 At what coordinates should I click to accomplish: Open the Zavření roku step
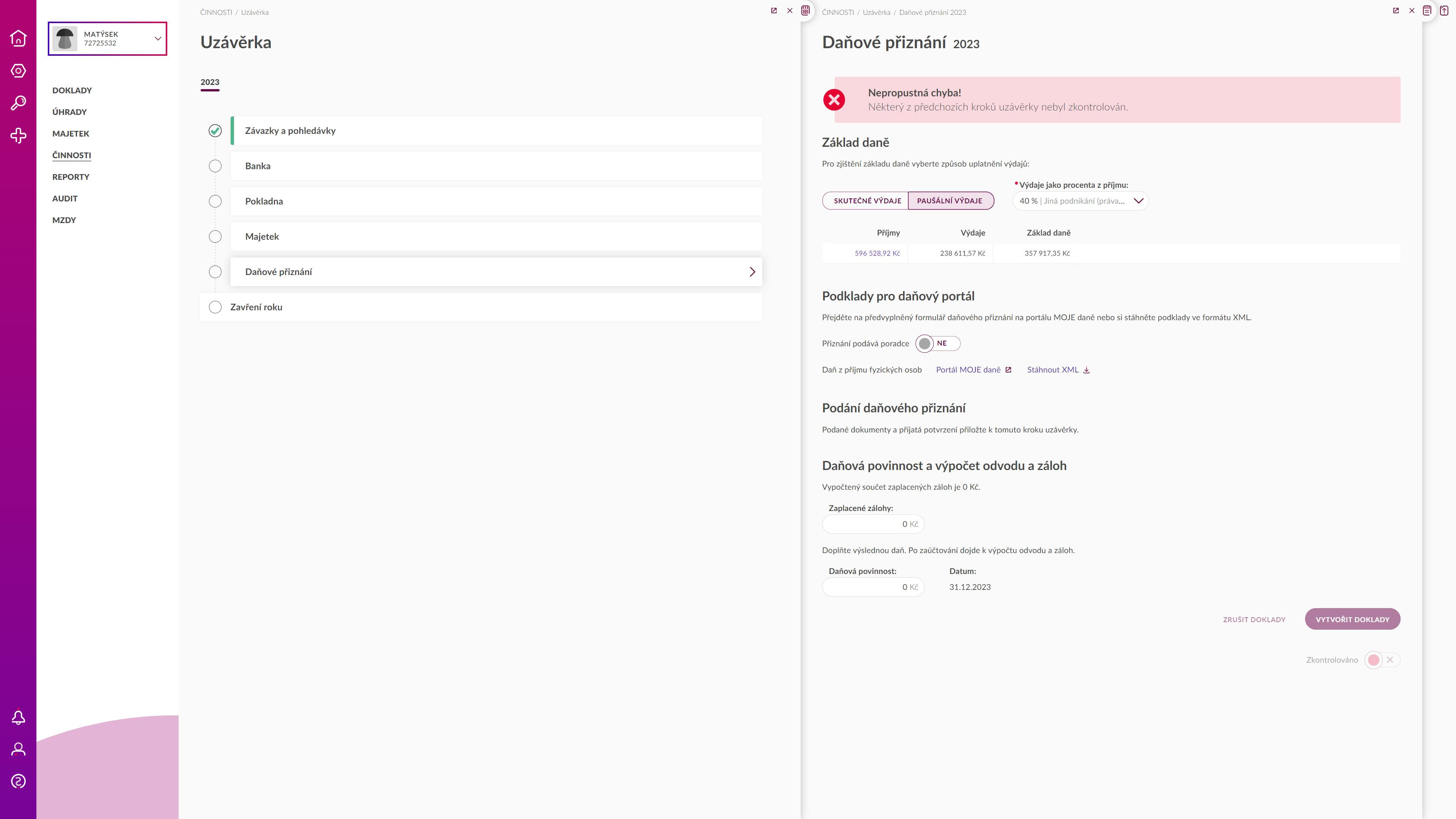pyautogui.click(x=481, y=307)
